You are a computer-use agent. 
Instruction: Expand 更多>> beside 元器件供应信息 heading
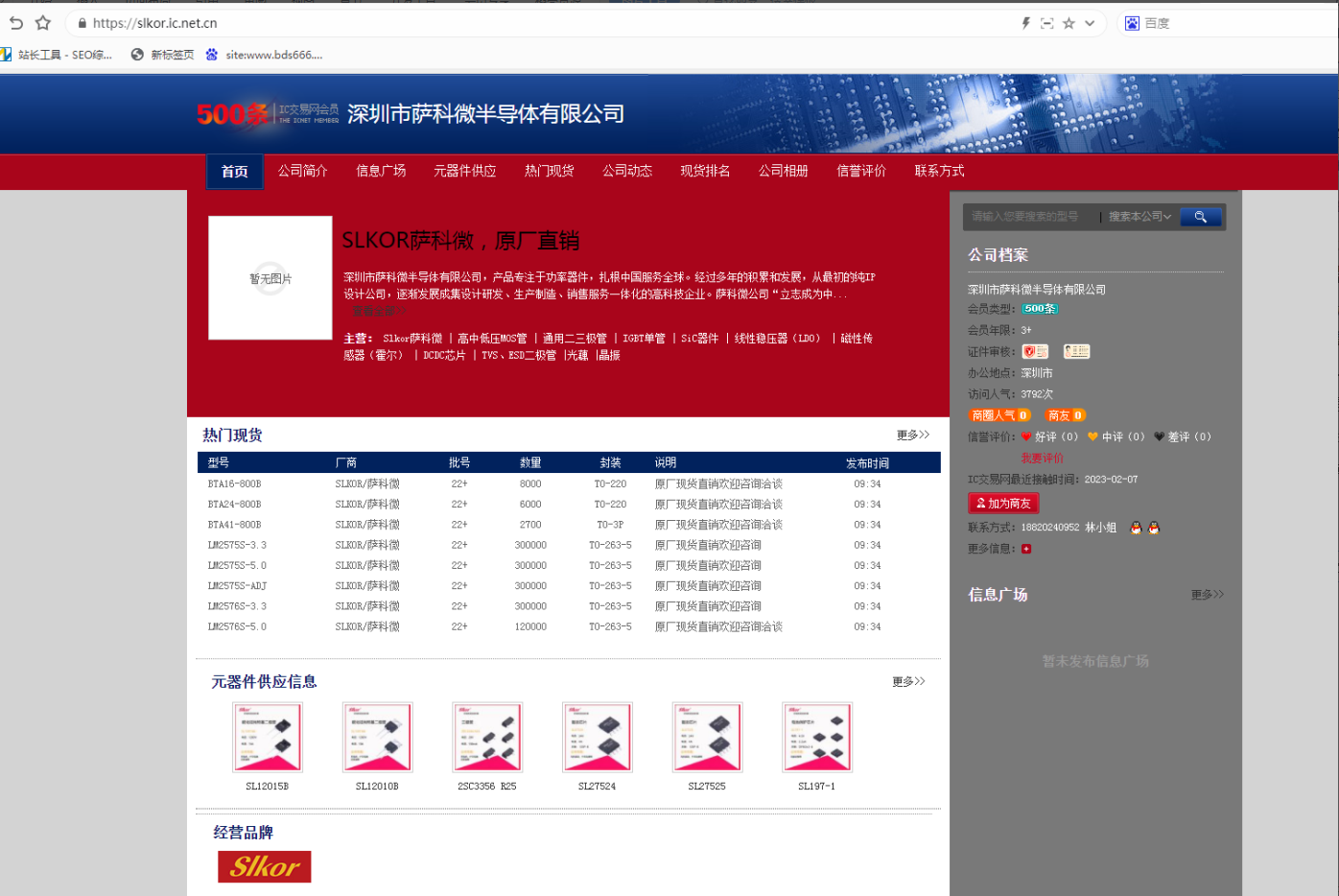pos(907,682)
